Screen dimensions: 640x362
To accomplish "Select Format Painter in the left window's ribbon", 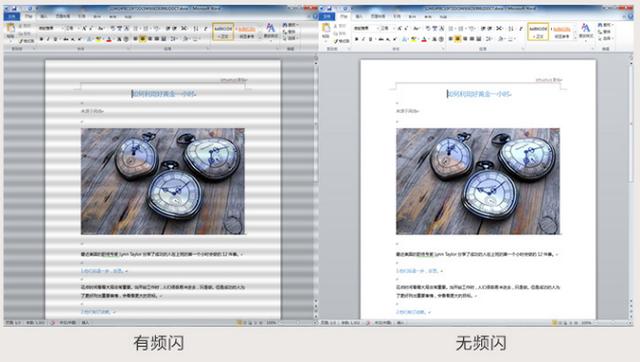I will pos(27,41).
